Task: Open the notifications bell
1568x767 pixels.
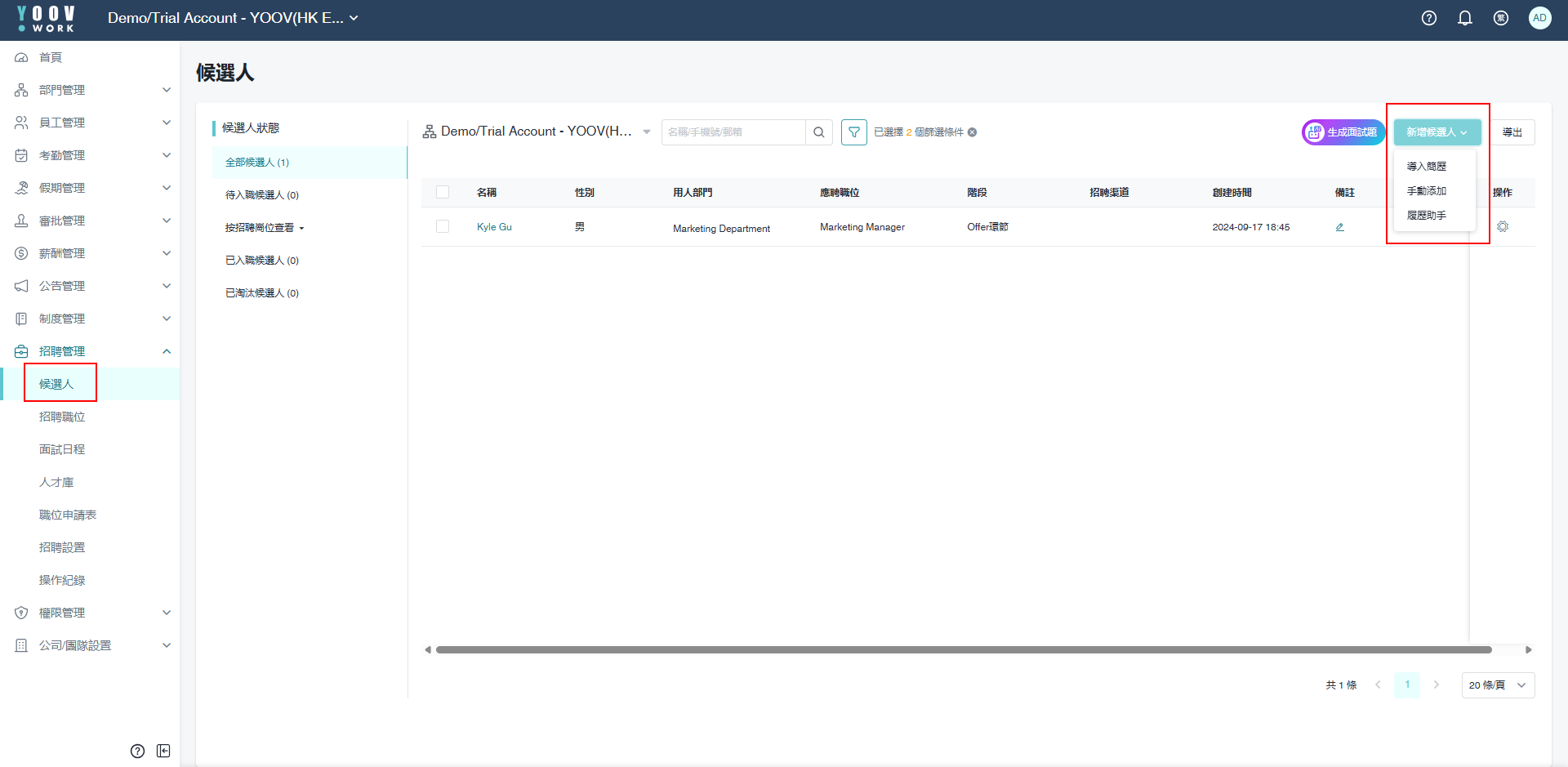Action: pos(1464,18)
